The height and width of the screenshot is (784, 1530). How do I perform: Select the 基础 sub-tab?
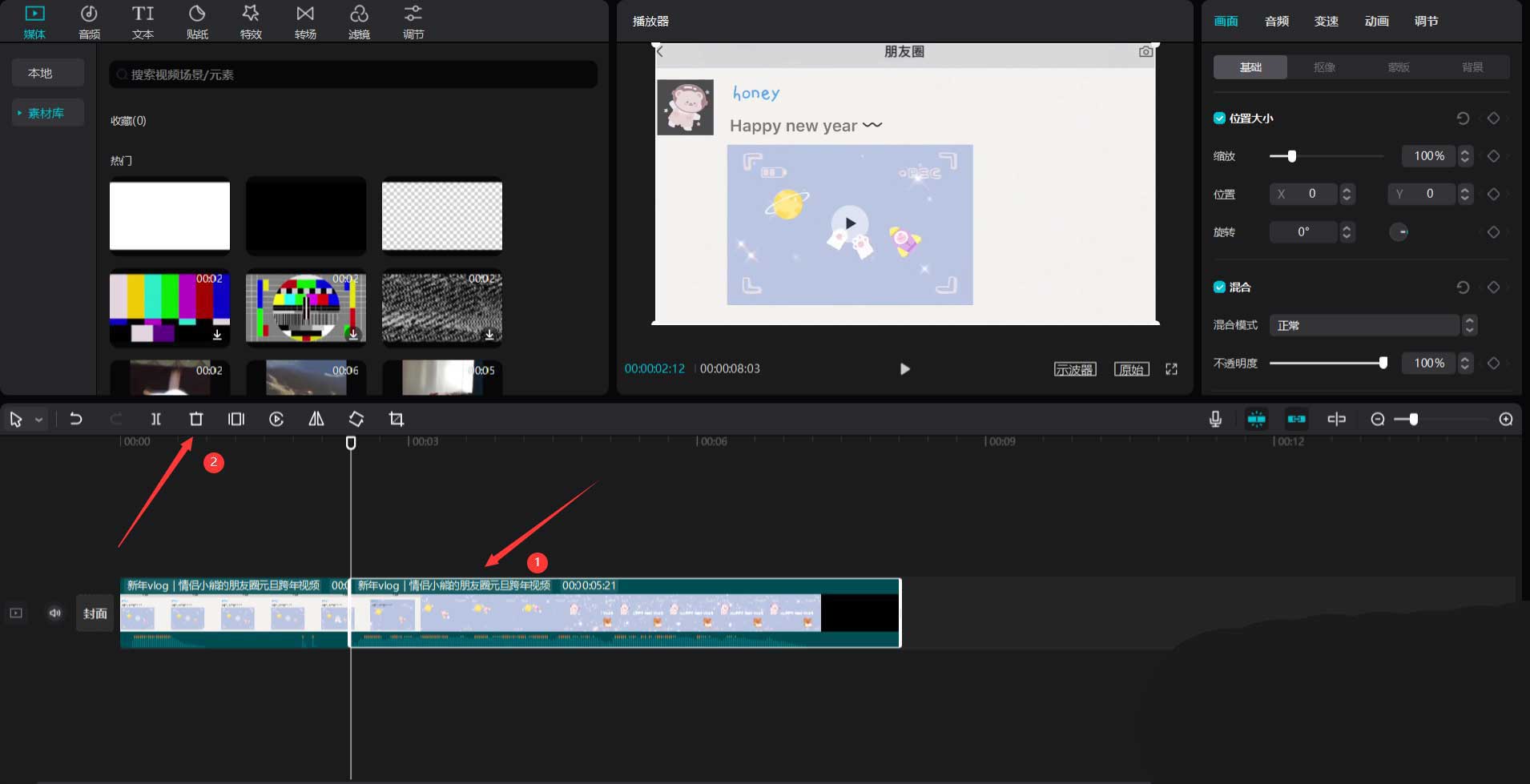(x=1250, y=67)
